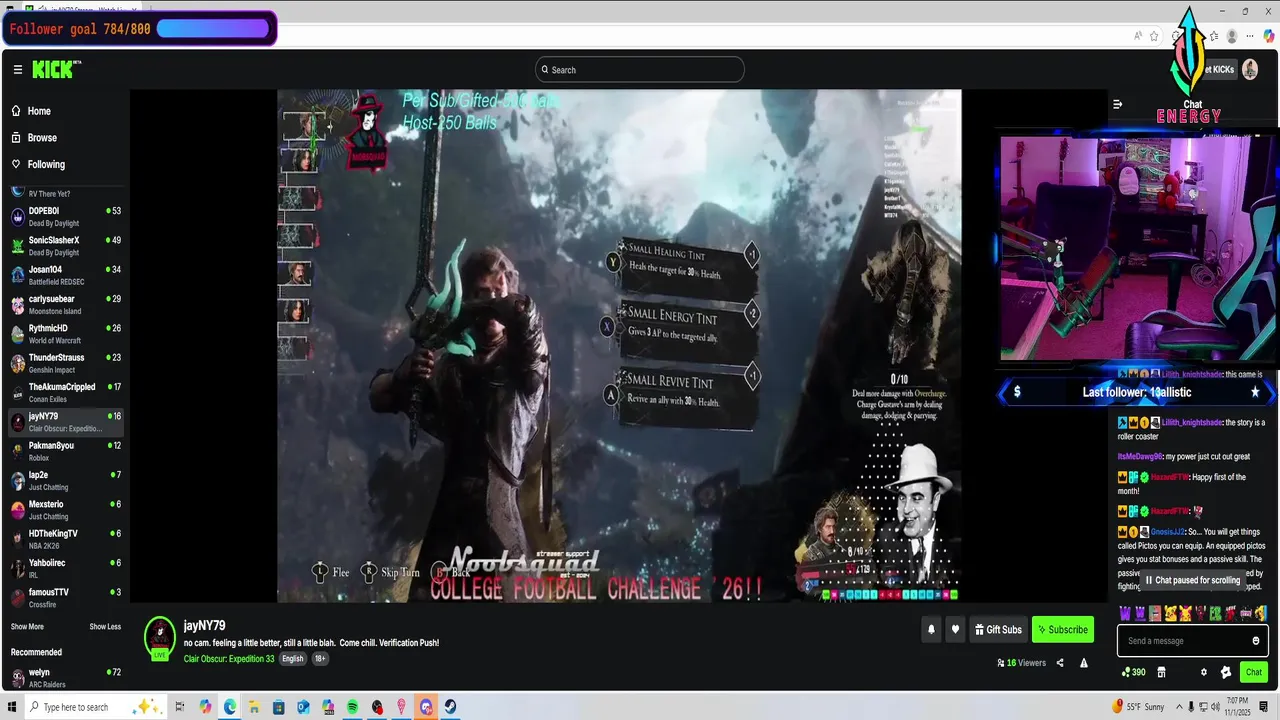1280x720 pixels.
Task: Click the English language tag
Action: tap(293, 659)
